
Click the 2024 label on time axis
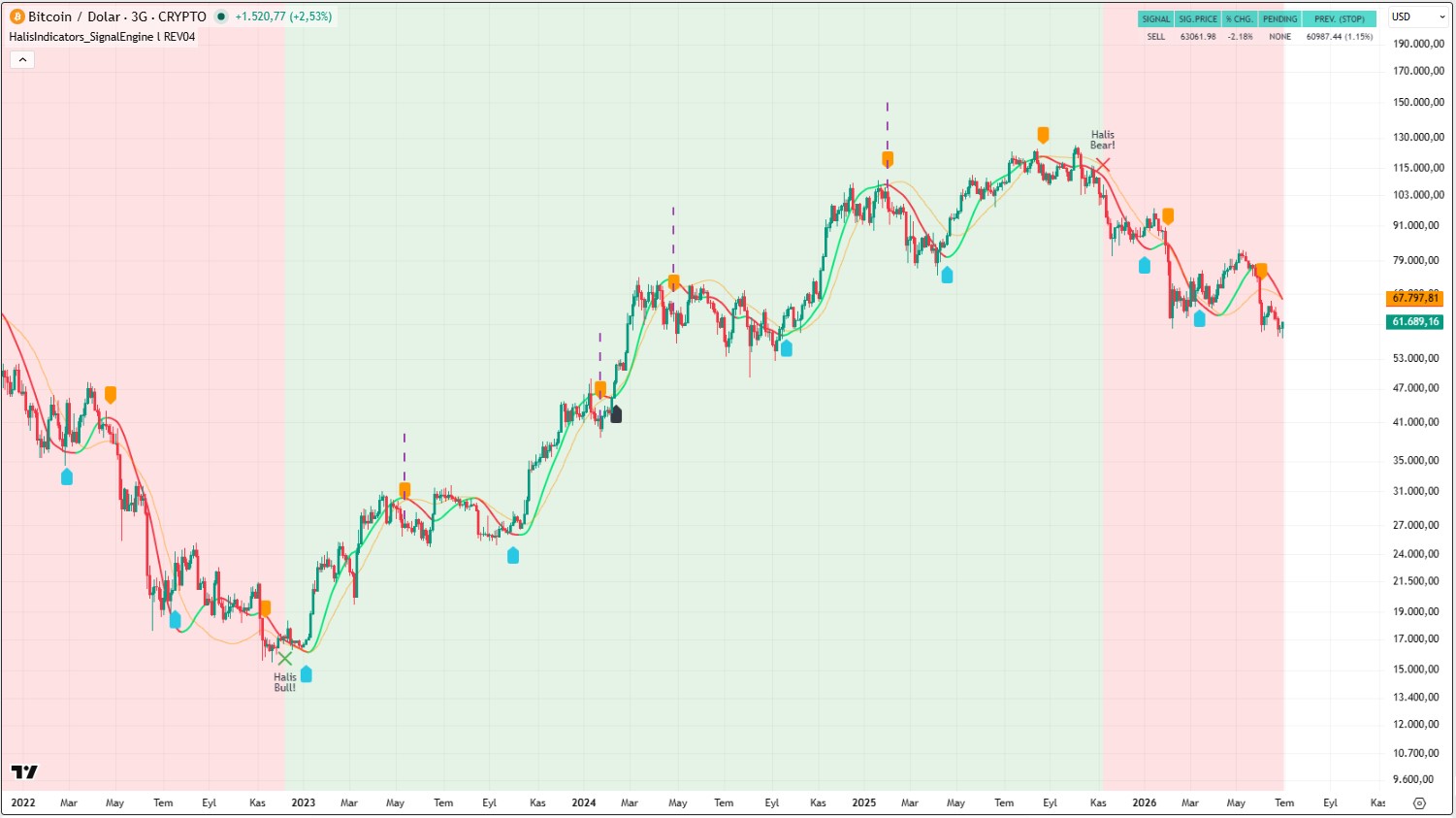pyautogui.click(x=584, y=802)
